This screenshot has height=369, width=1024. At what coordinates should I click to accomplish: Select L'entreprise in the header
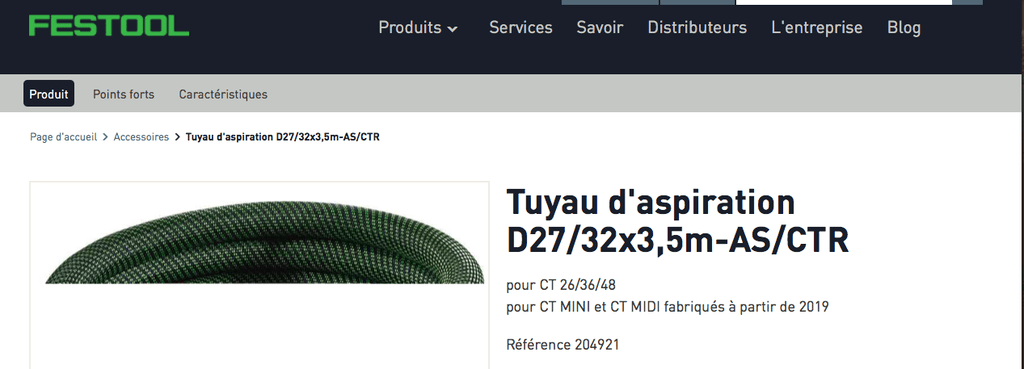click(x=816, y=27)
